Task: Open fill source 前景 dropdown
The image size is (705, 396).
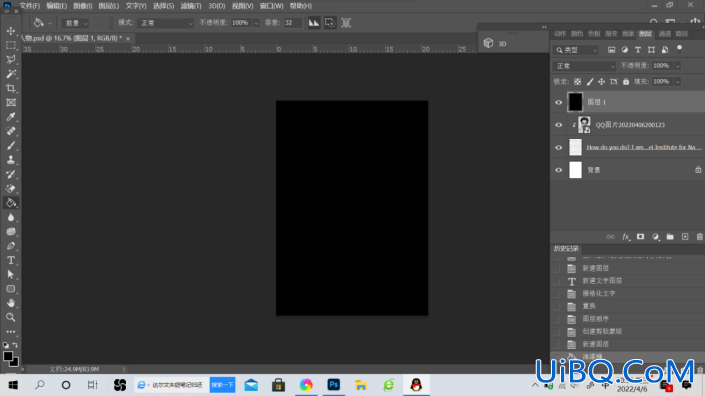Action: pos(75,23)
